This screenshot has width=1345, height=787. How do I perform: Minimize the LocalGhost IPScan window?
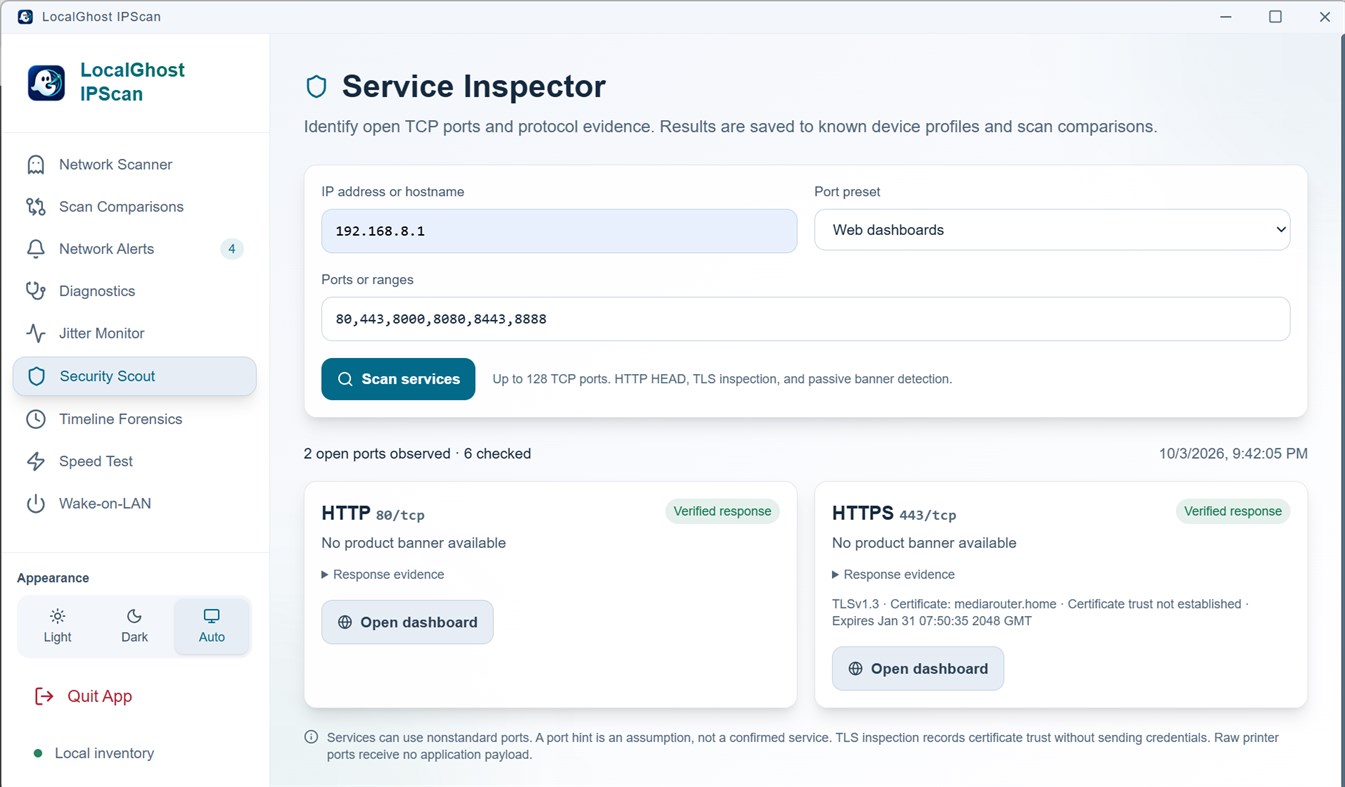click(1226, 16)
